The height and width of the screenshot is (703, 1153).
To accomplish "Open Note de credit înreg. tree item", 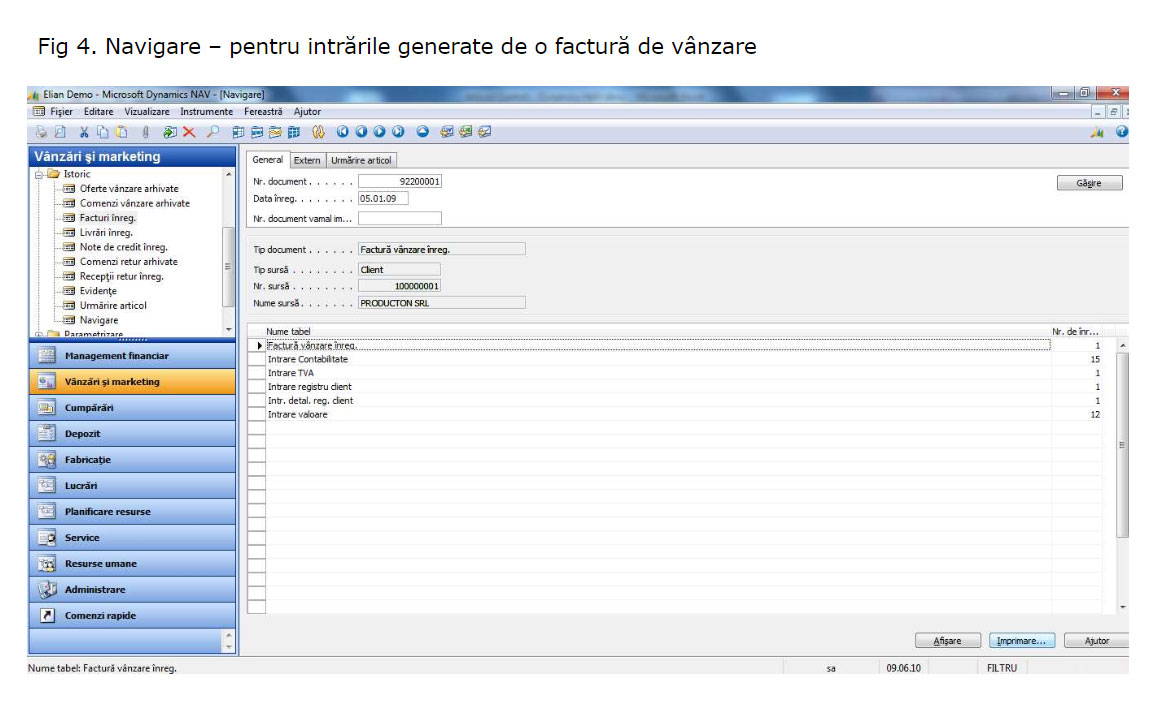I will point(124,247).
